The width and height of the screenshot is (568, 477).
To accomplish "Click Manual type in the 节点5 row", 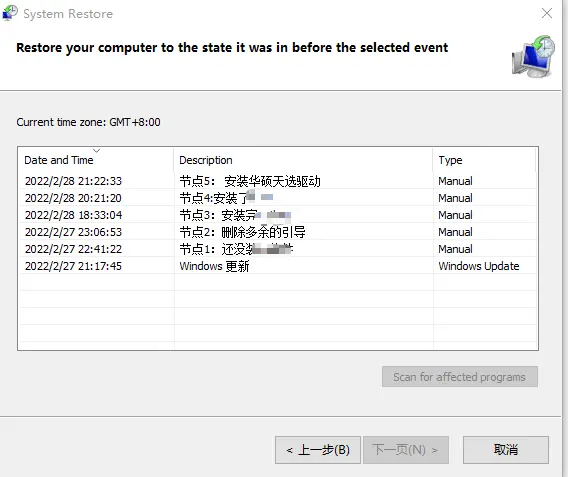I will (x=455, y=181).
